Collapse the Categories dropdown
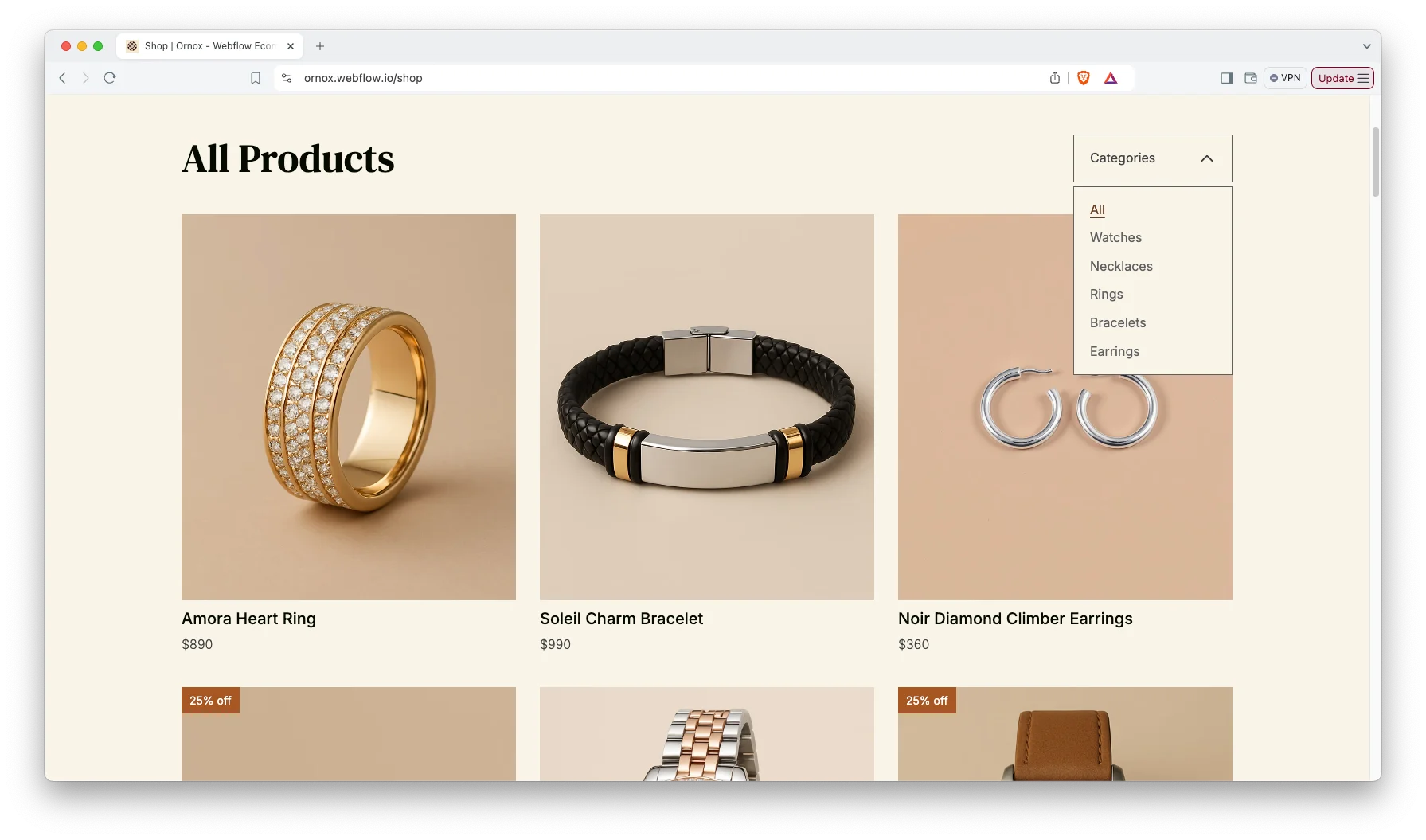The image size is (1426, 840). pyautogui.click(x=1152, y=158)
